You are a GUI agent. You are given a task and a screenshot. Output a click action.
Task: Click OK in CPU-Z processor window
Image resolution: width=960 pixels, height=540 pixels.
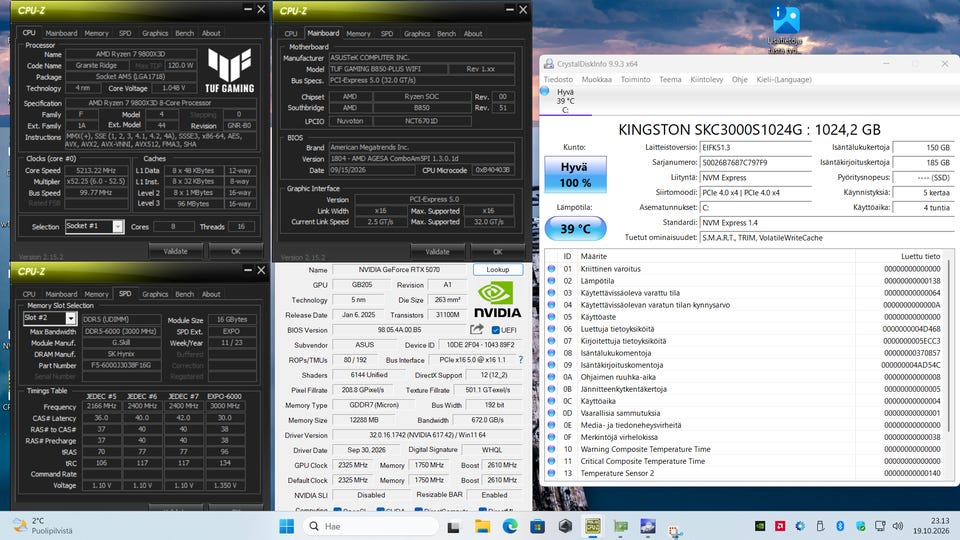[x=236, y=251]
